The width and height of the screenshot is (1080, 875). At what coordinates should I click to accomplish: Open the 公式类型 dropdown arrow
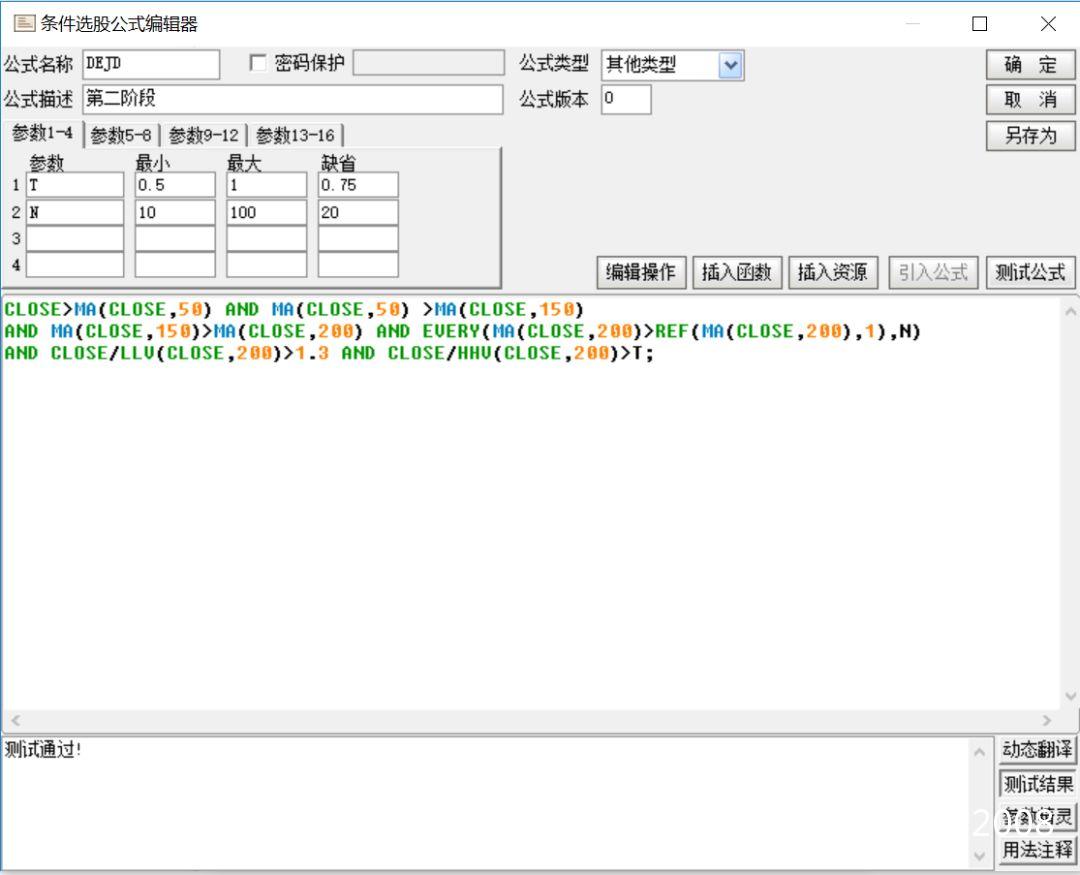coord(731,66)
